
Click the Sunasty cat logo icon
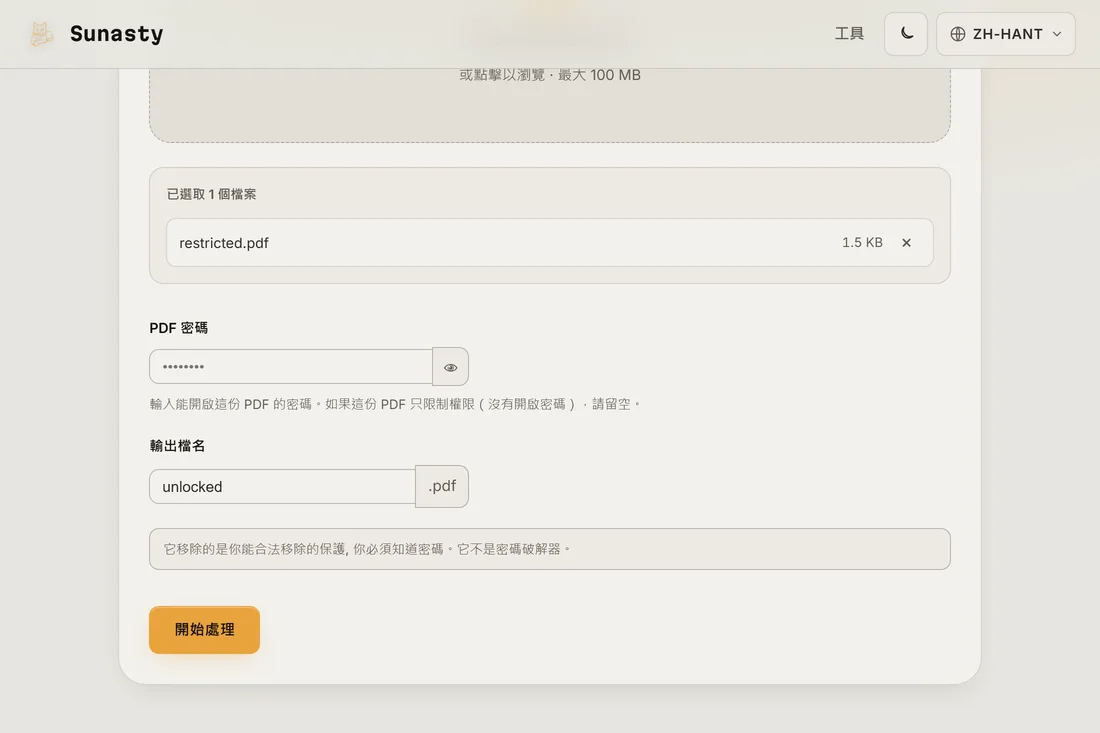tap(41, 34)
